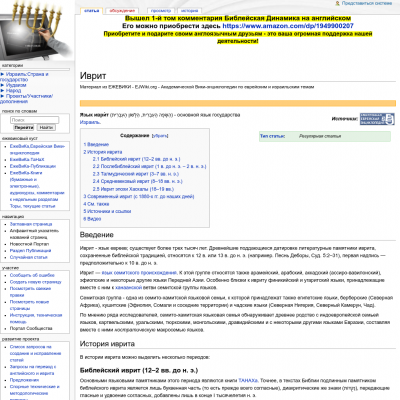Open the ЕжеВиКа-Публикации sidebar link
Screen dimensions: 400x400
pos(33,166)
